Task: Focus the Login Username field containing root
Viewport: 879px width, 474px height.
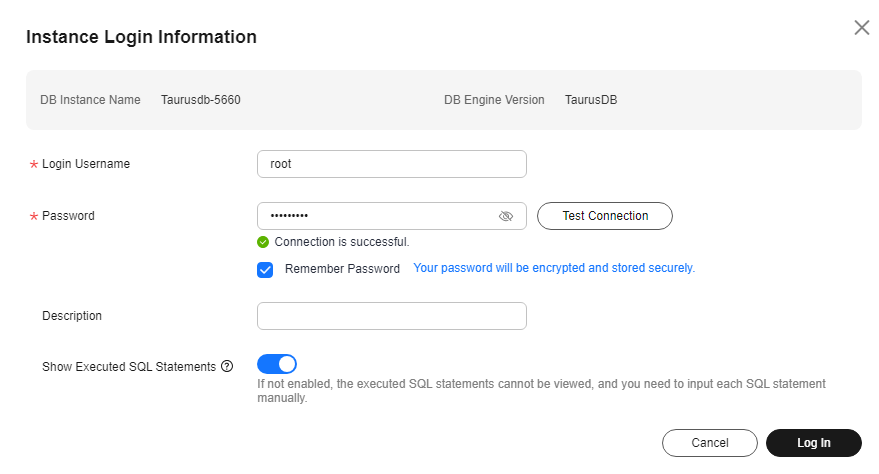Action: (391, 164)
